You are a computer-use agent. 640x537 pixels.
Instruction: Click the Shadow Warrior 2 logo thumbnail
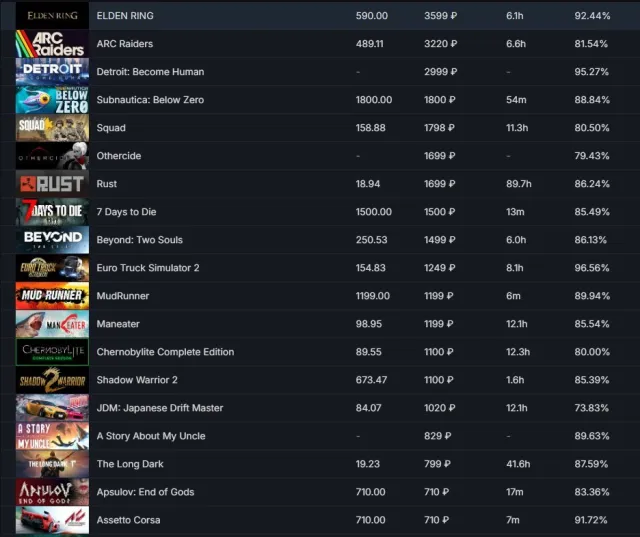(52, 380)
